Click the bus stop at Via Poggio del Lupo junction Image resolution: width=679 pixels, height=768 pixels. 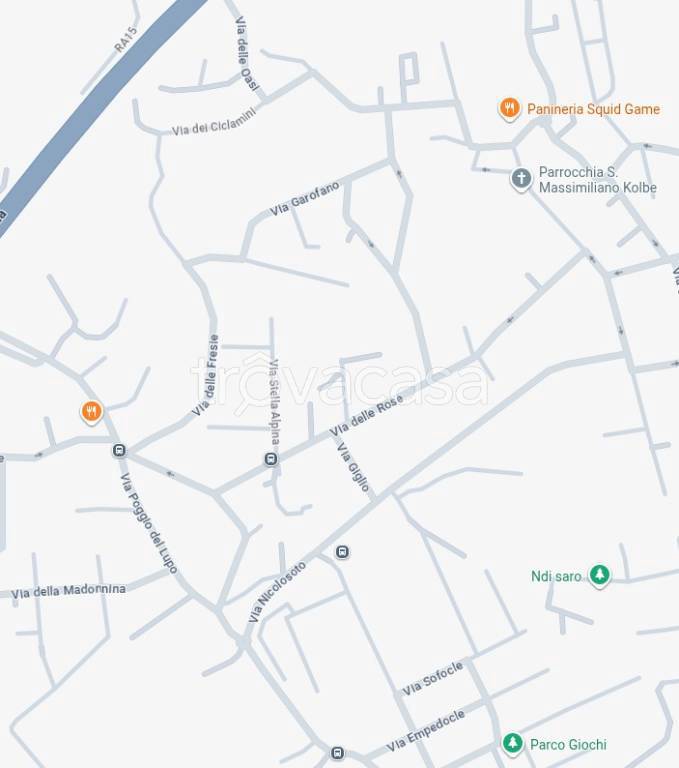[x=119, y=450]
